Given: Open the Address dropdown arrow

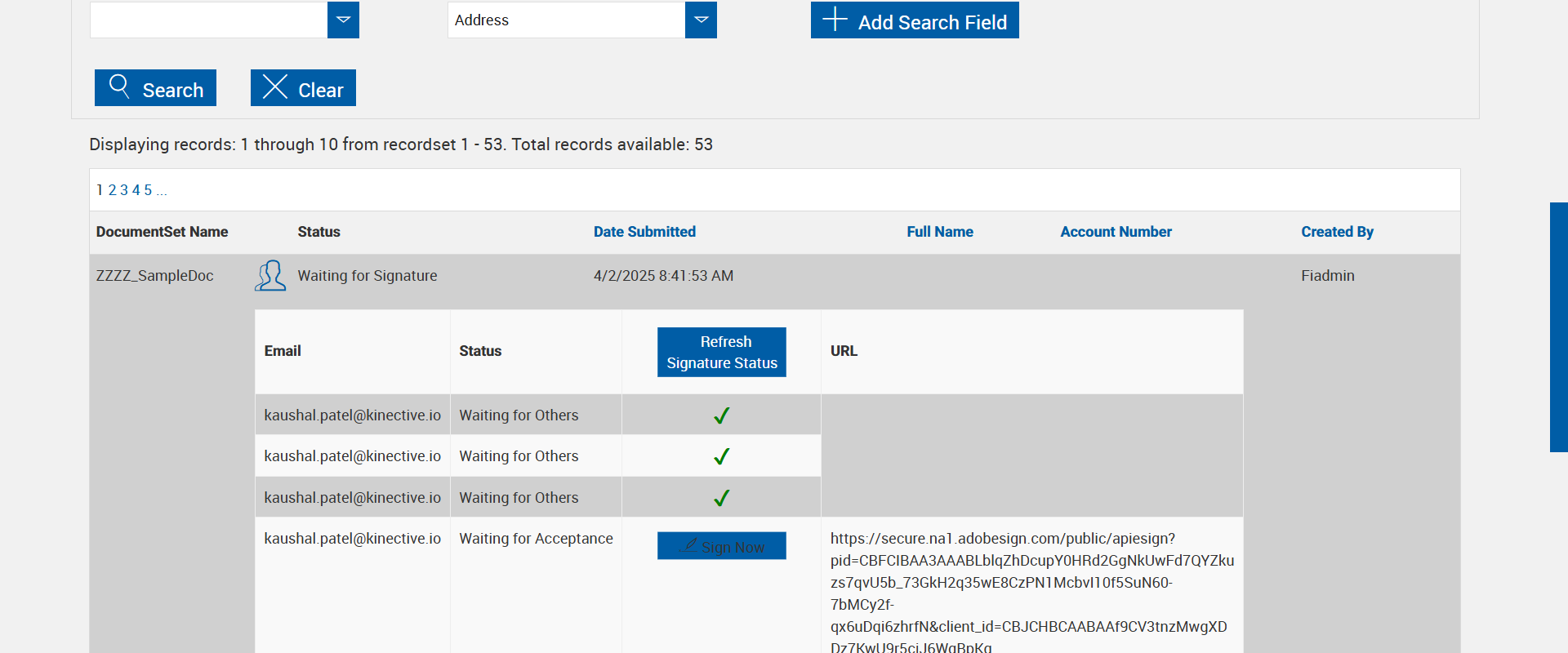Looking at the screenshot, I should [x=701, y=20].
